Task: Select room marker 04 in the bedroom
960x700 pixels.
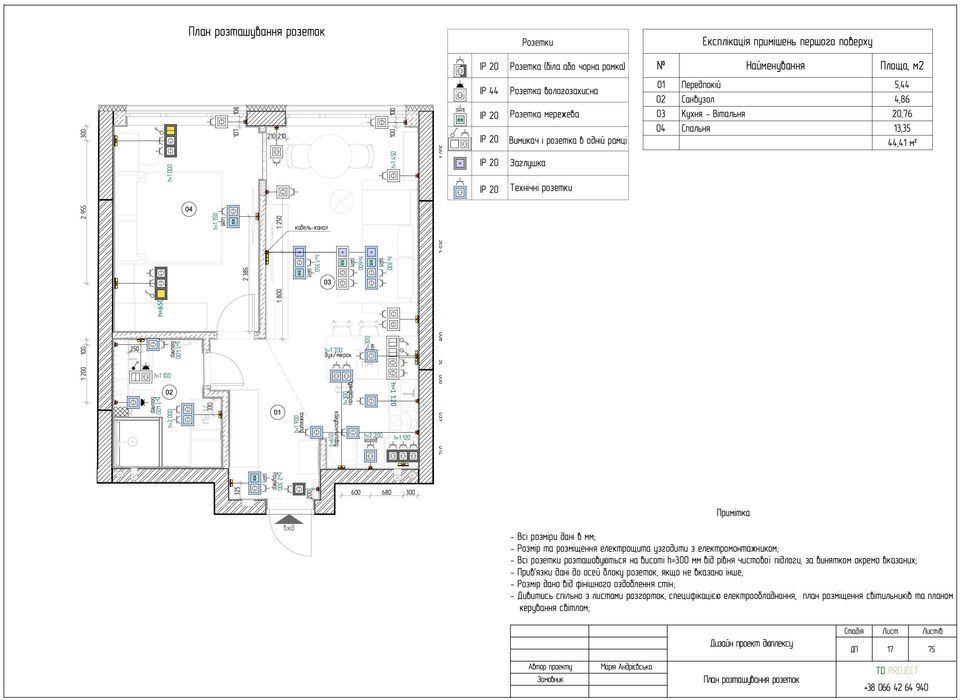Action: [x=189, y=209]
